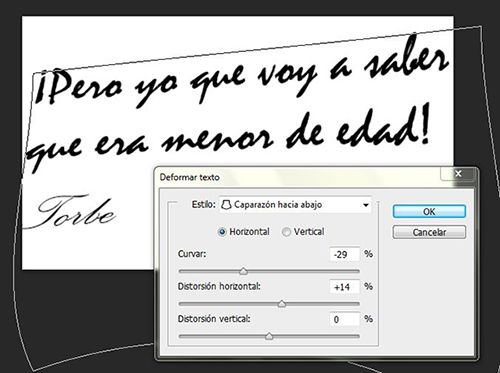
Task: Select the Vertical radio button
Action: point(286,232)
